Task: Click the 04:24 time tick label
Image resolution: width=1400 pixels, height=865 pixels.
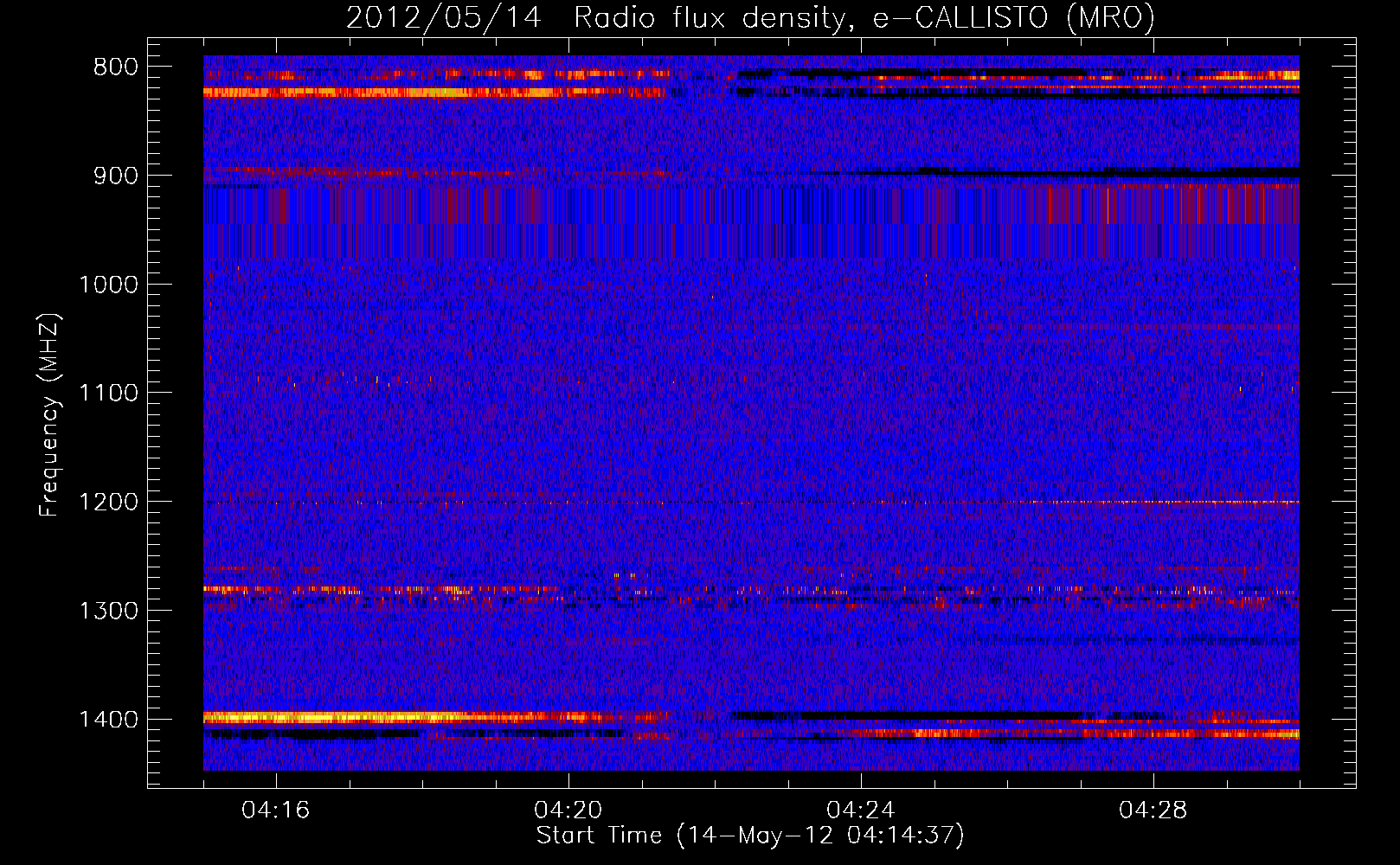Action: 861,811
